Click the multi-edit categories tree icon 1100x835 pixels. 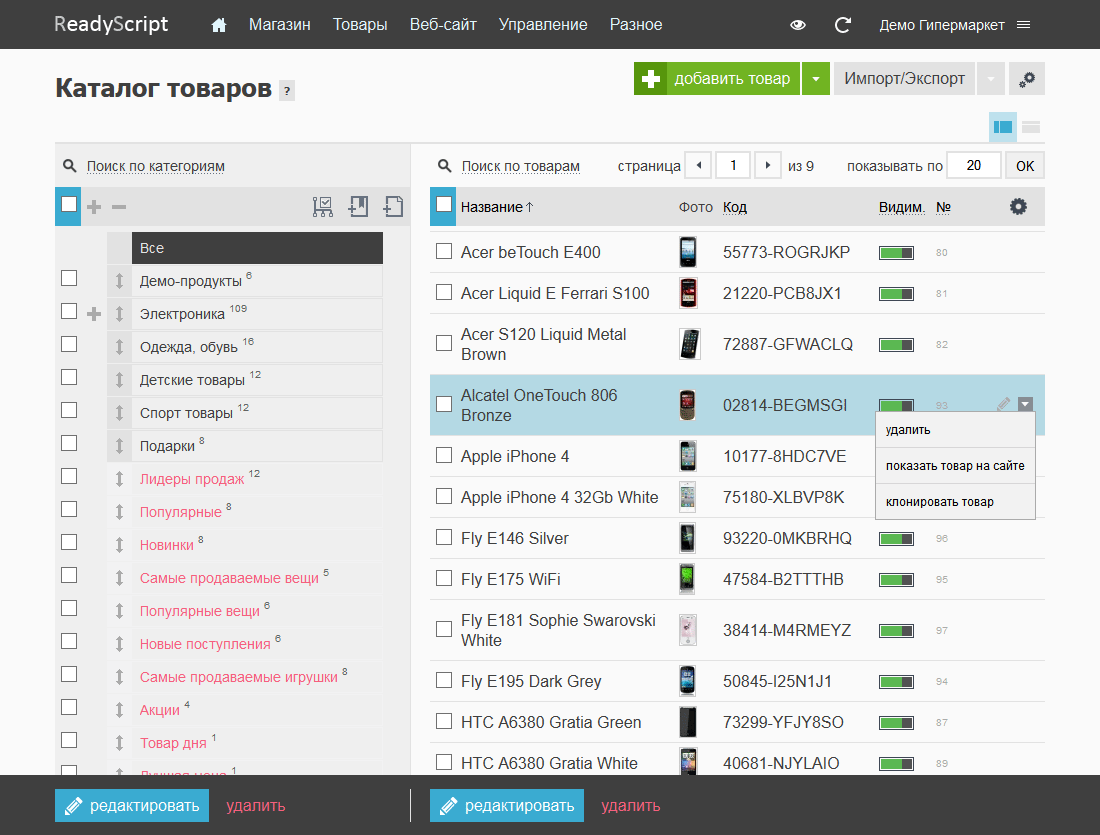click(323, 206)
